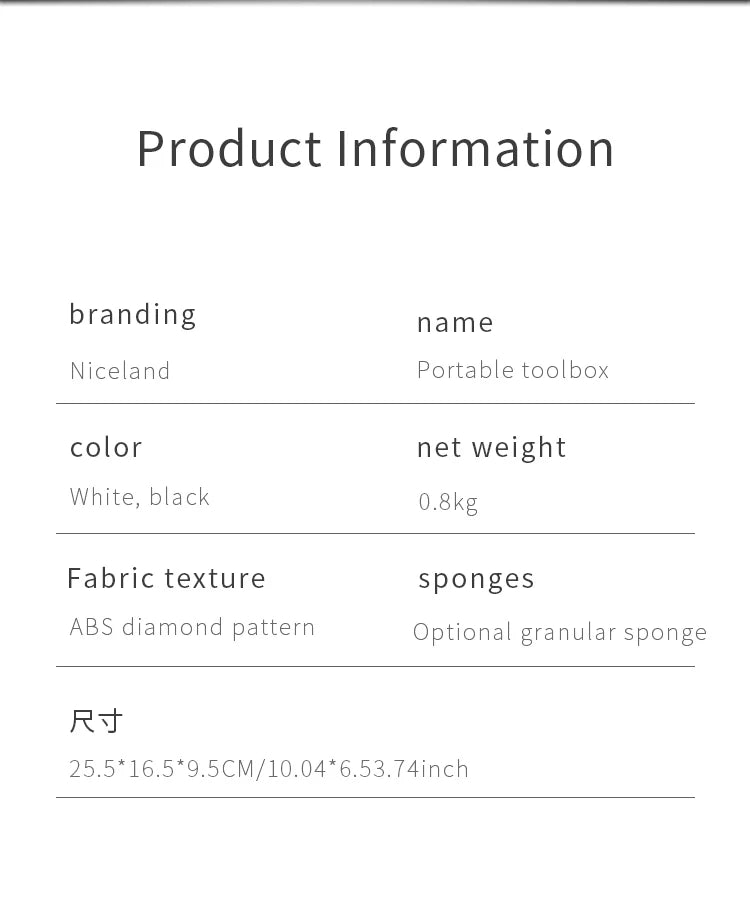Click the word weight in net weight
750x924 pixels.
point(519,448)
